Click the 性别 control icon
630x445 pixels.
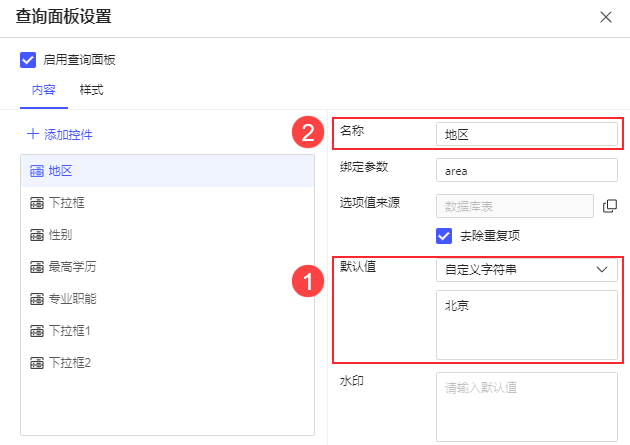click(x=37, y=235)
